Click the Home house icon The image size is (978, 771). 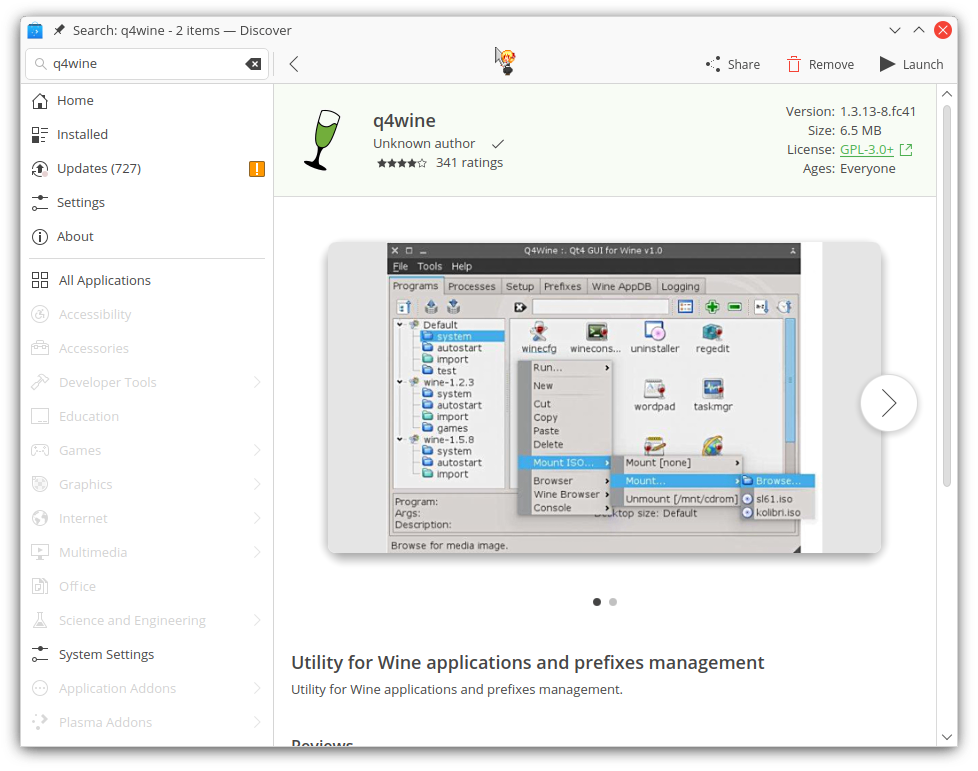point(40,100)
